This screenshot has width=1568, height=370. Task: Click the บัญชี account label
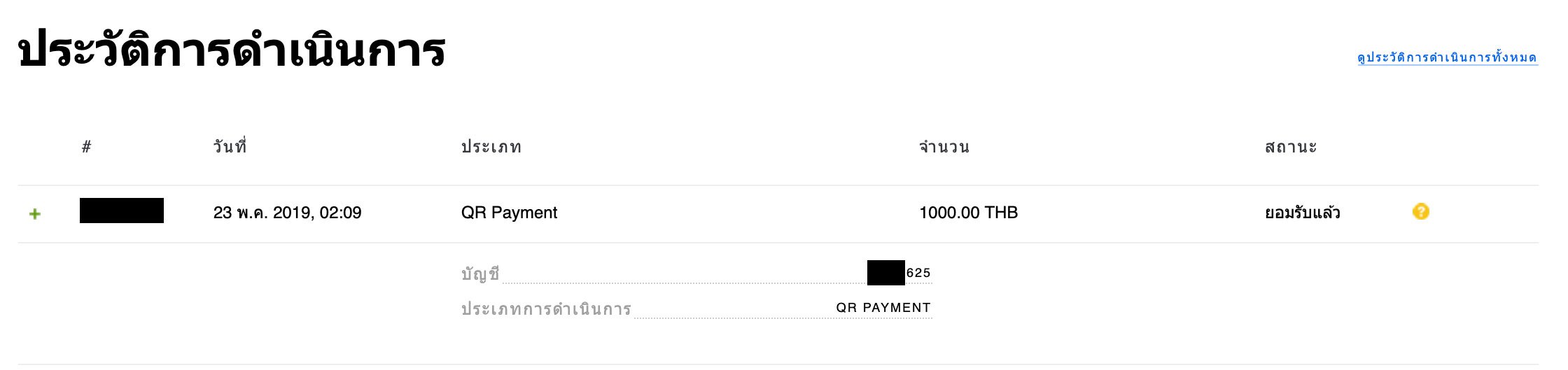pos(480,273)
